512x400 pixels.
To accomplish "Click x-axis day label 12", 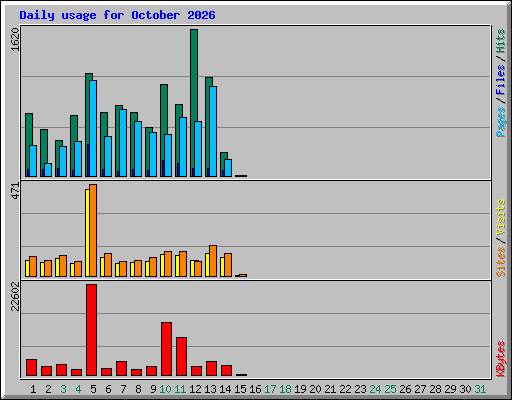I will pos(195,389).
